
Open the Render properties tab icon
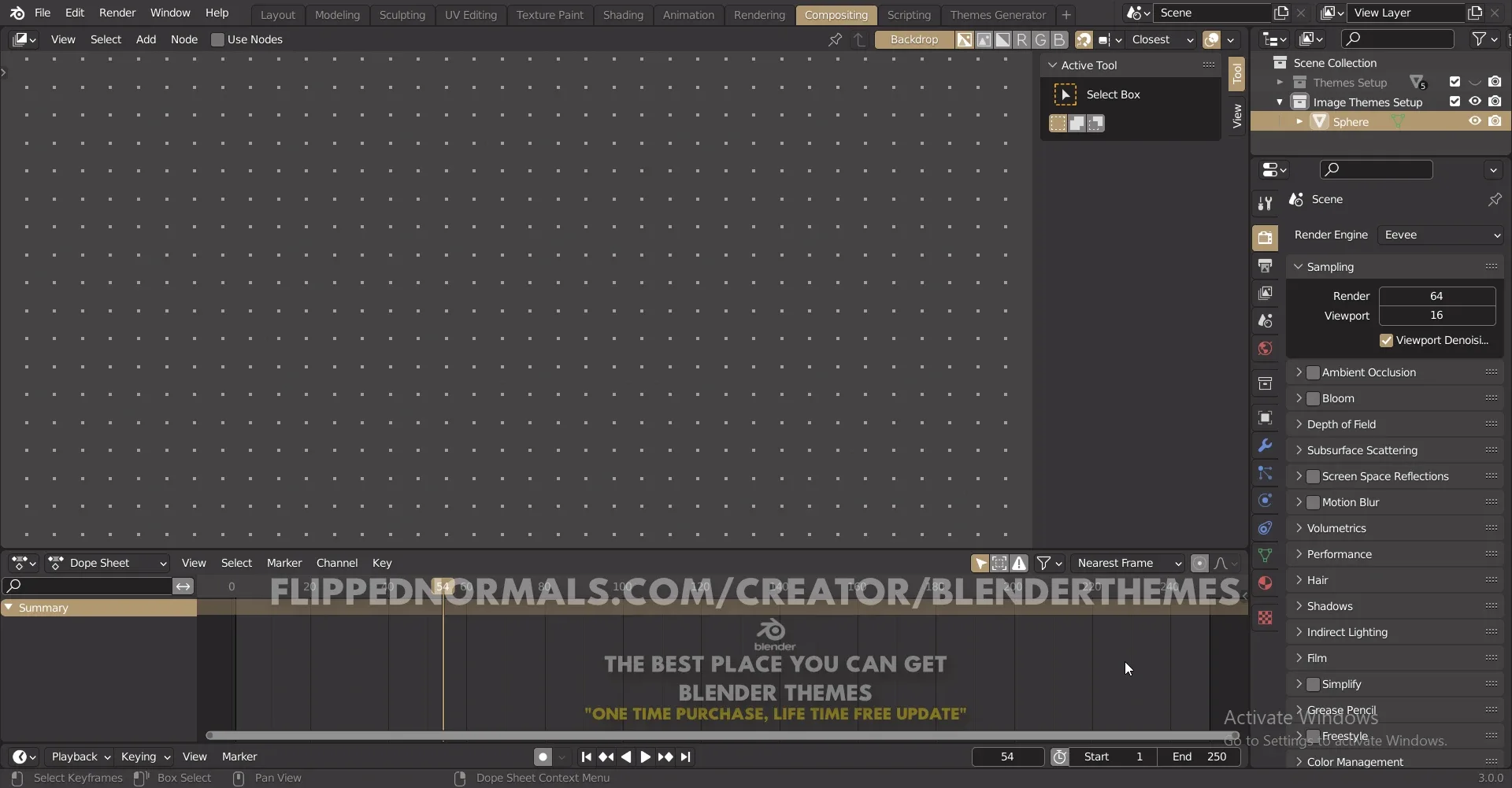(x=1265, y=238)
